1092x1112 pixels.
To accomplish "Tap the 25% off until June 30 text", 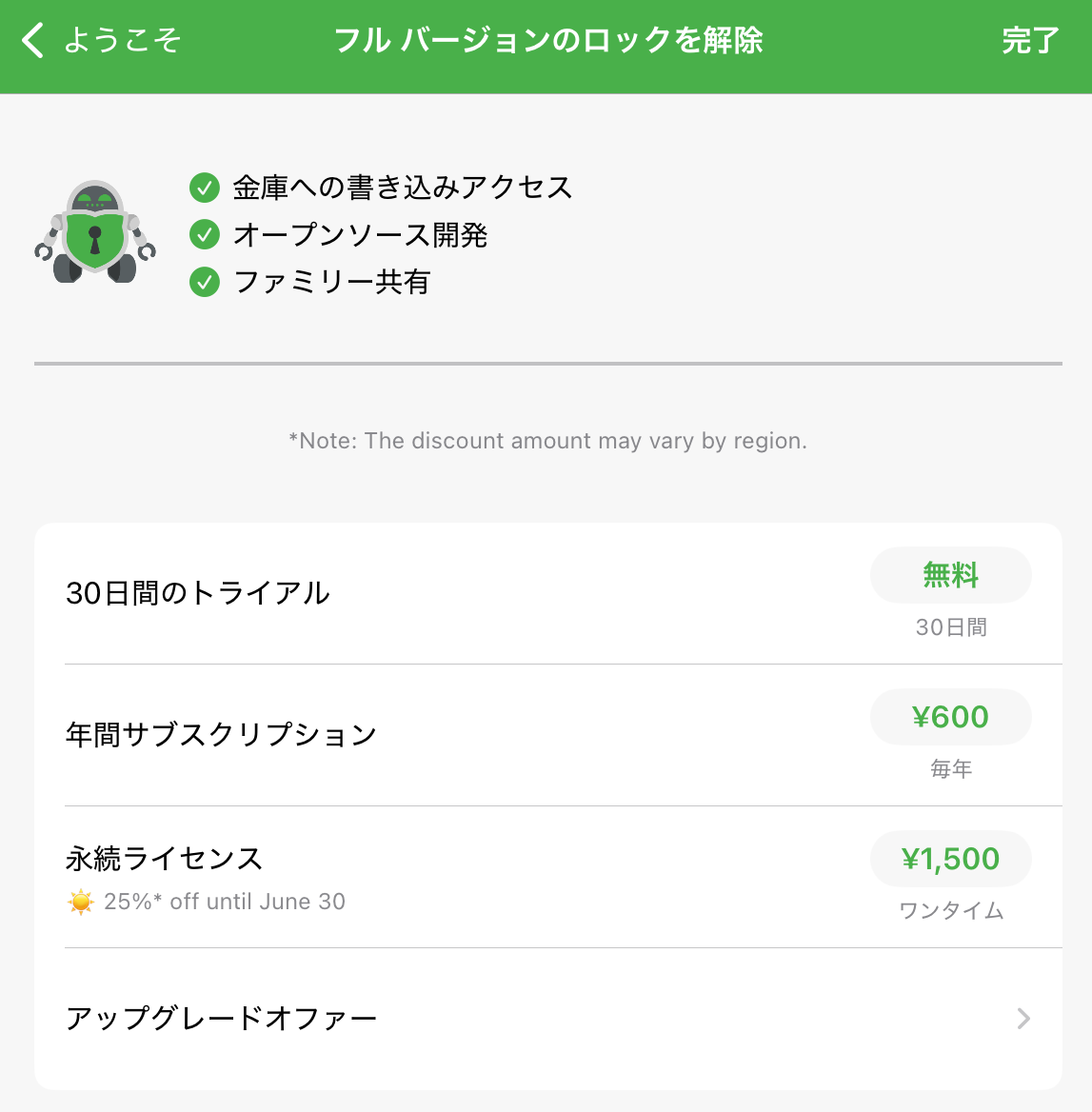I will [x=224, y=902].
